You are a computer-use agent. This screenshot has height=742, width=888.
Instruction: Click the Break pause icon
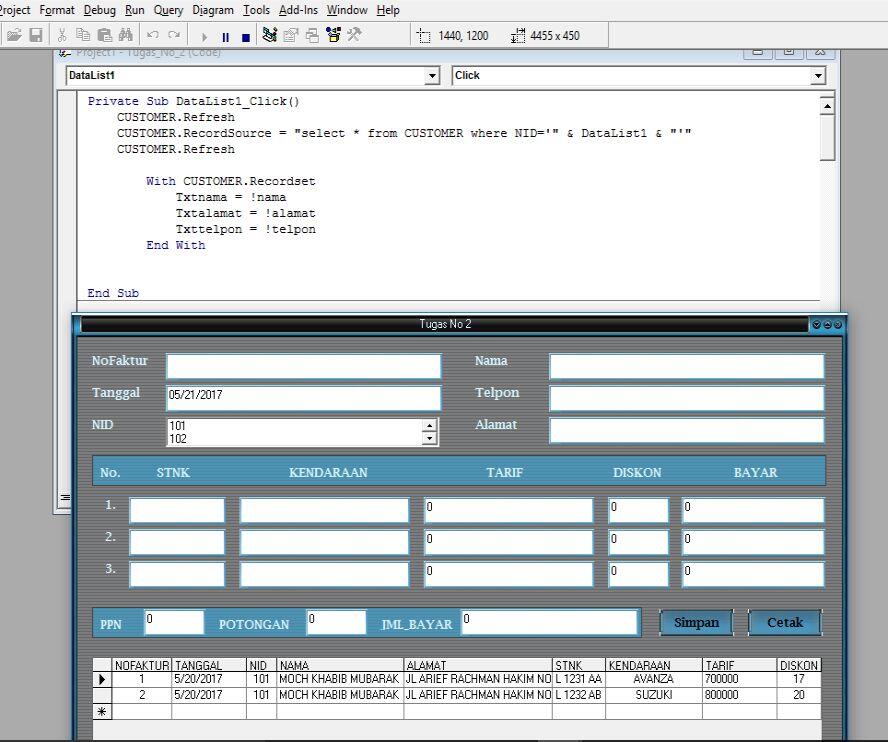click(x=225, y=37)
